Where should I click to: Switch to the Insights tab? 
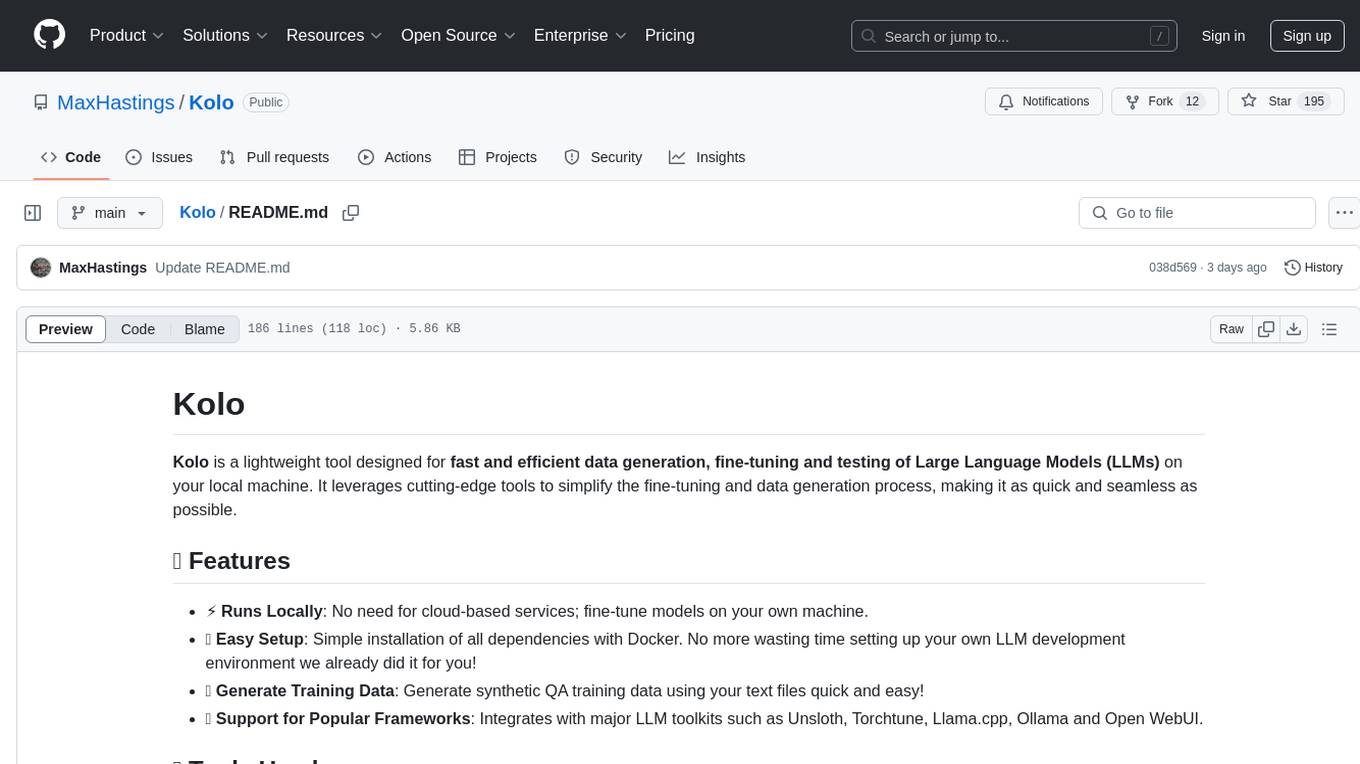coord(707,157)
